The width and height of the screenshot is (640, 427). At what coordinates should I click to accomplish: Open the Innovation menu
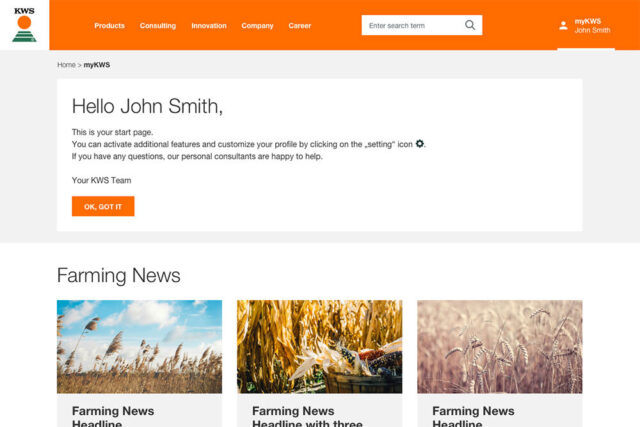pyautogui.click(x=209, y=26)
